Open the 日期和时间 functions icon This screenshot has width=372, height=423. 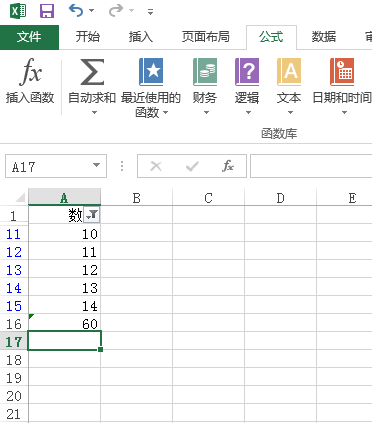point(342,72)
